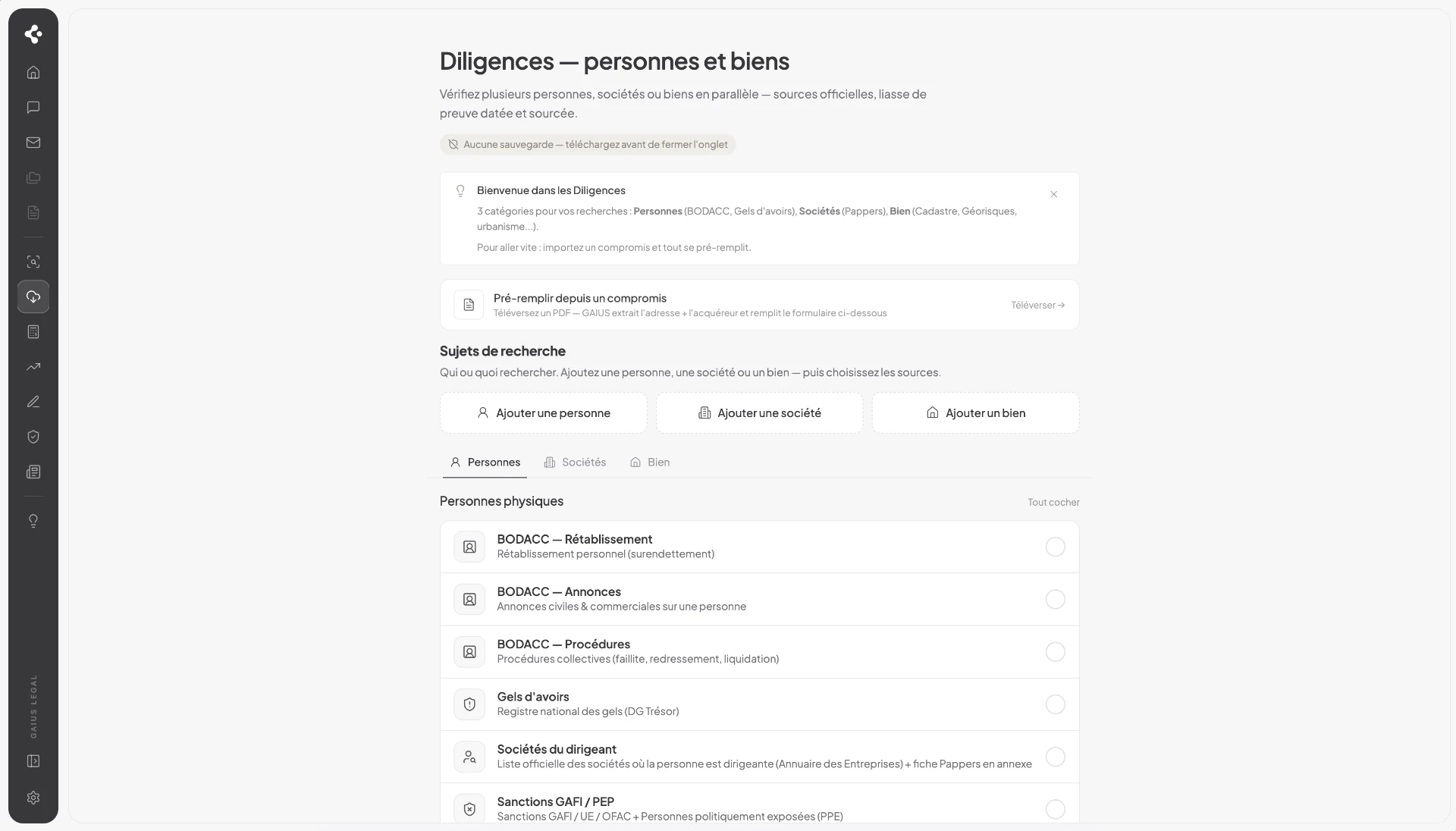Open the mail envelope icon in sidebar
Viewport: 1456px width, 831px height.
[33, 143]
